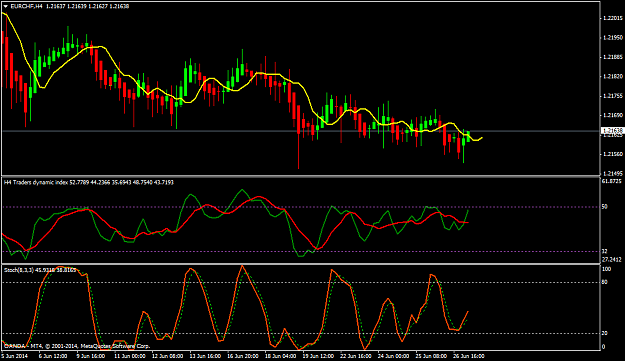Click the 22 Jun 16:00 time label
625x361 pixels.
click(x=356, y=356)
